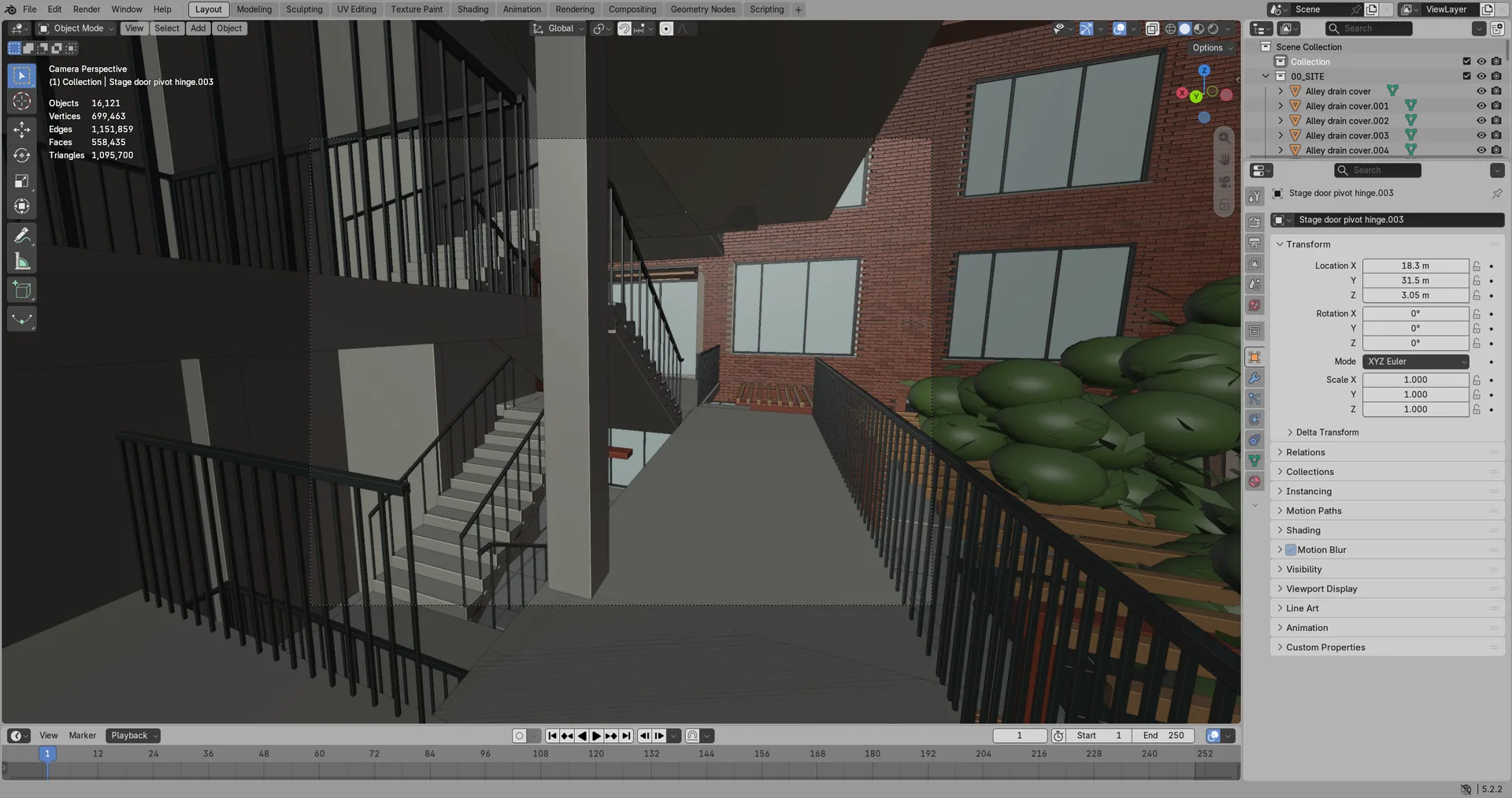This screenshot has height=798, width=1512.
Task: Open the Playback popover in timeline
Action: [134, 736]
